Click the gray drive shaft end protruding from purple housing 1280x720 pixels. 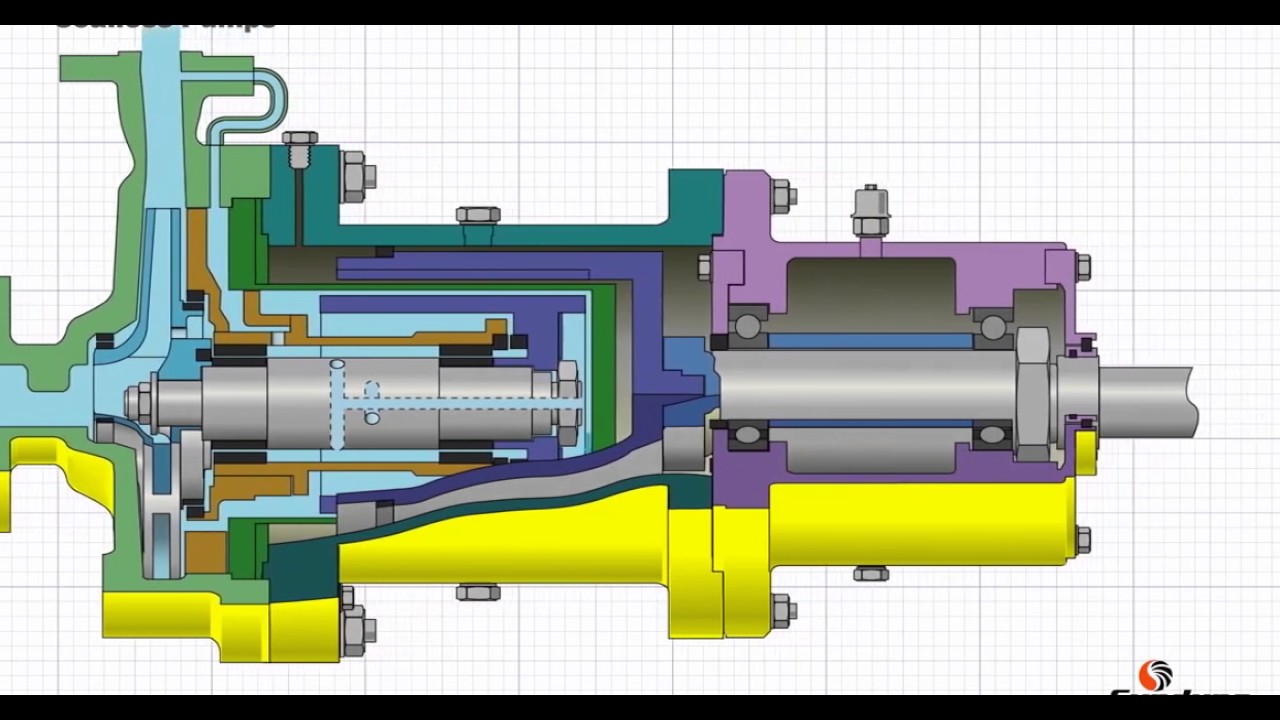pos(1148,402)
